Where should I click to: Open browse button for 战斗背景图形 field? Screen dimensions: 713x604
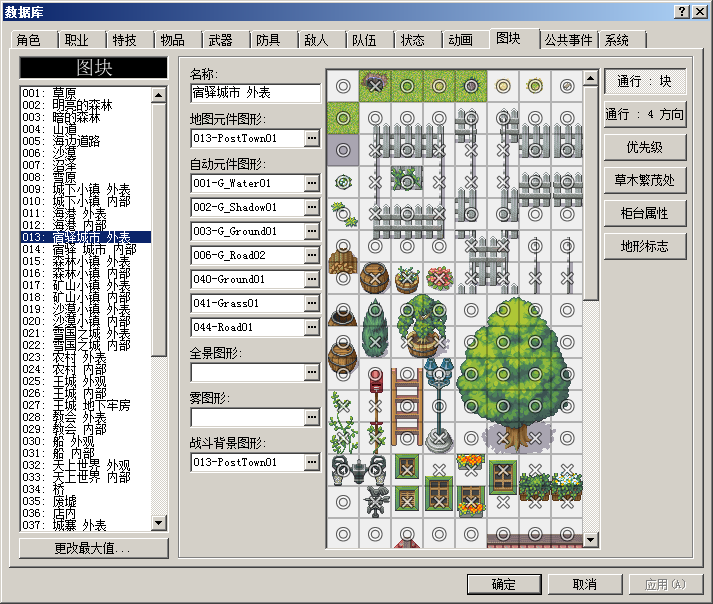312,462
